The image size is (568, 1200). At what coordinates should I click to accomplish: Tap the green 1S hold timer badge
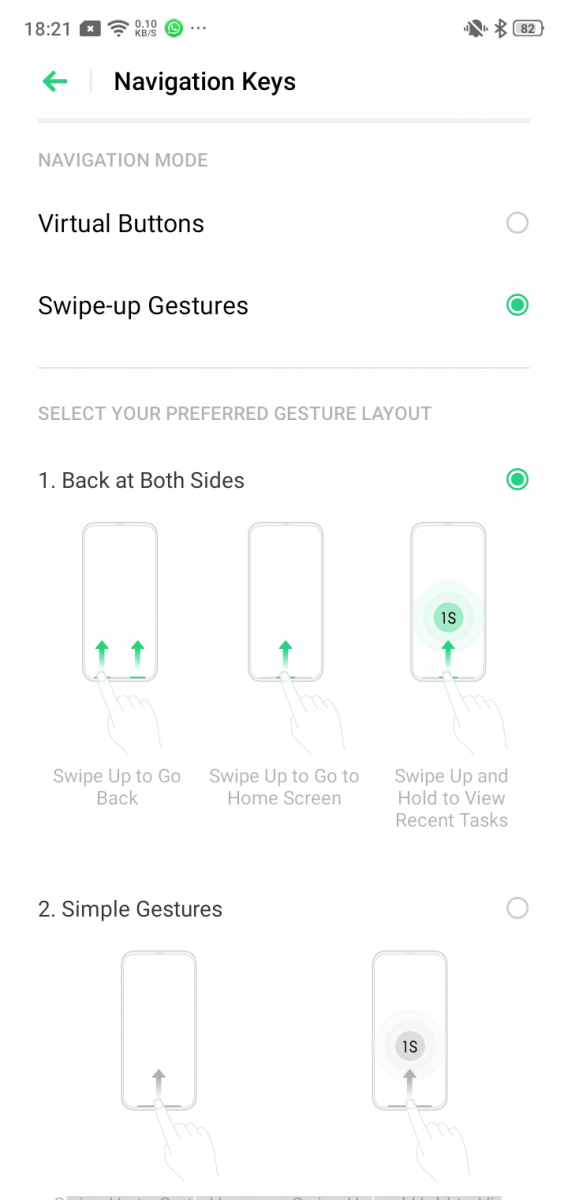coord(449,618)
